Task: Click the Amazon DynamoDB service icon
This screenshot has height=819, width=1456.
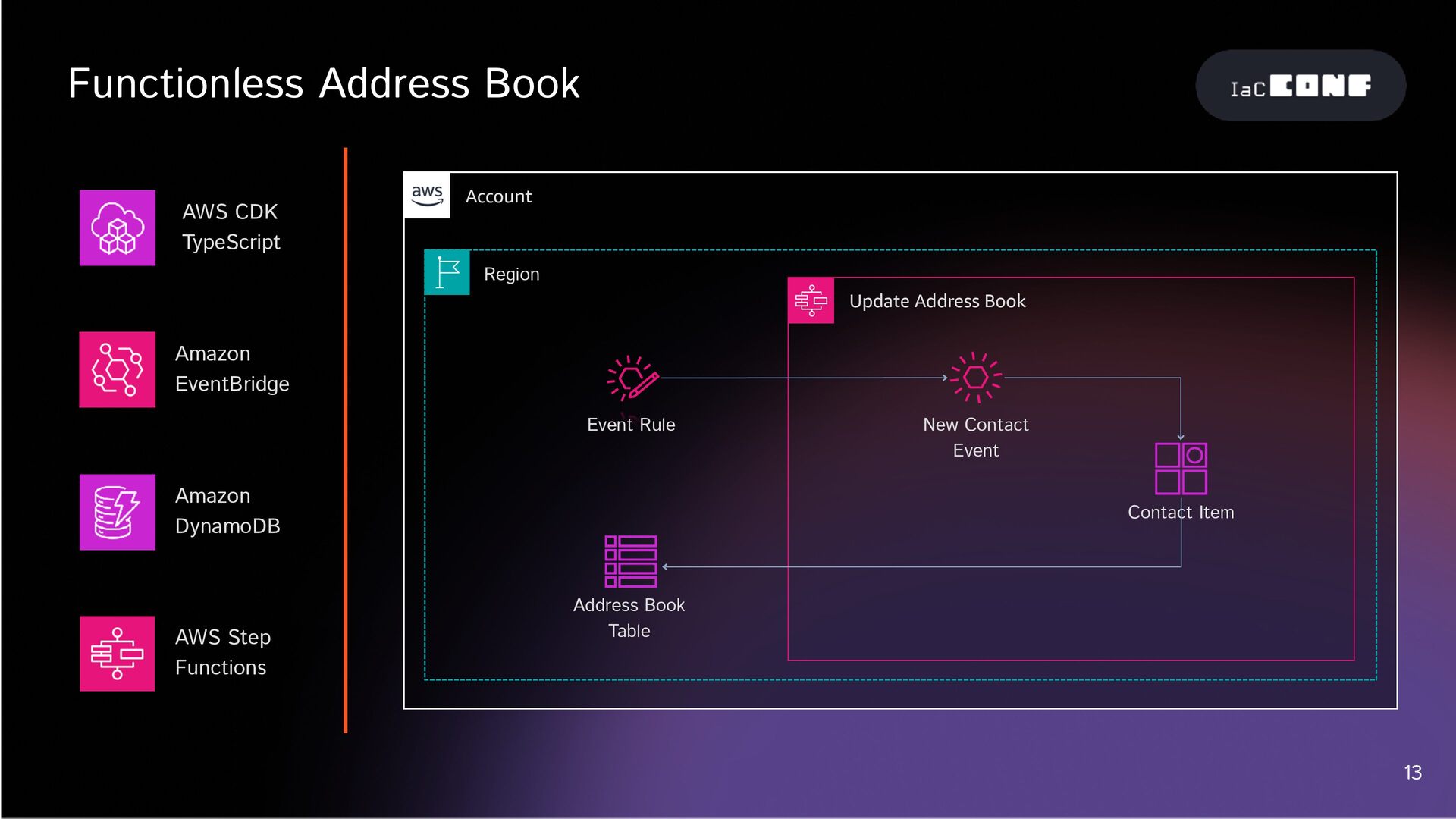Action: coord(118,512)
